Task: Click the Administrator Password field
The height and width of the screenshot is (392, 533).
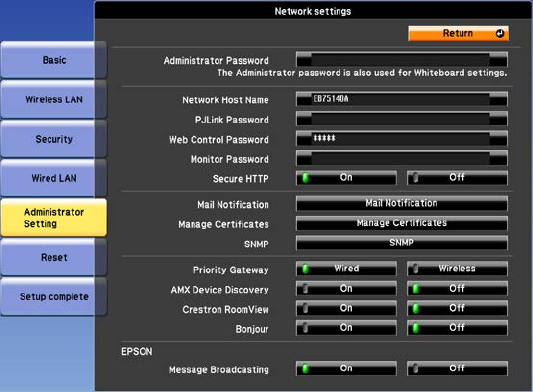Action: coord(402,59)
